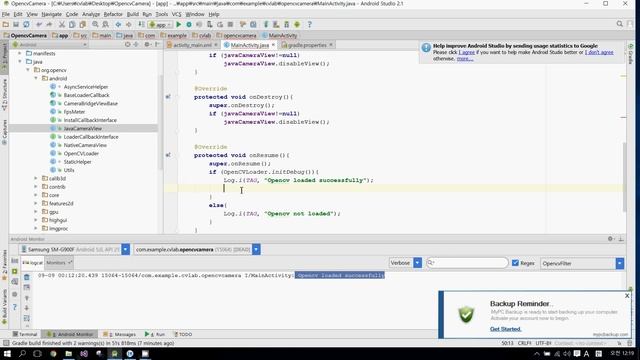Image resolution: width=640 pixels, height=360 pixels.
Task: Click the Back navigation arrow icon
Action: click(118, 24)
